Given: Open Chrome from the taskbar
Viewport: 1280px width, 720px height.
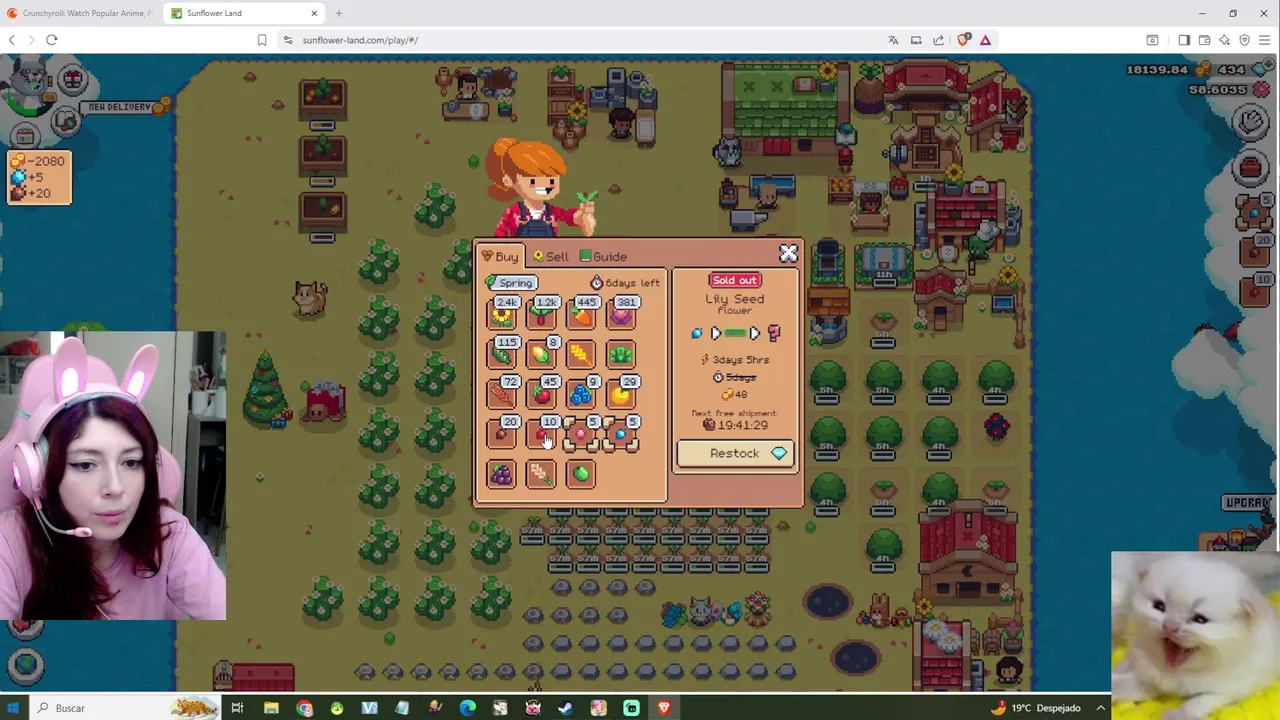Looking at the screenshot, I should (304, 708).
